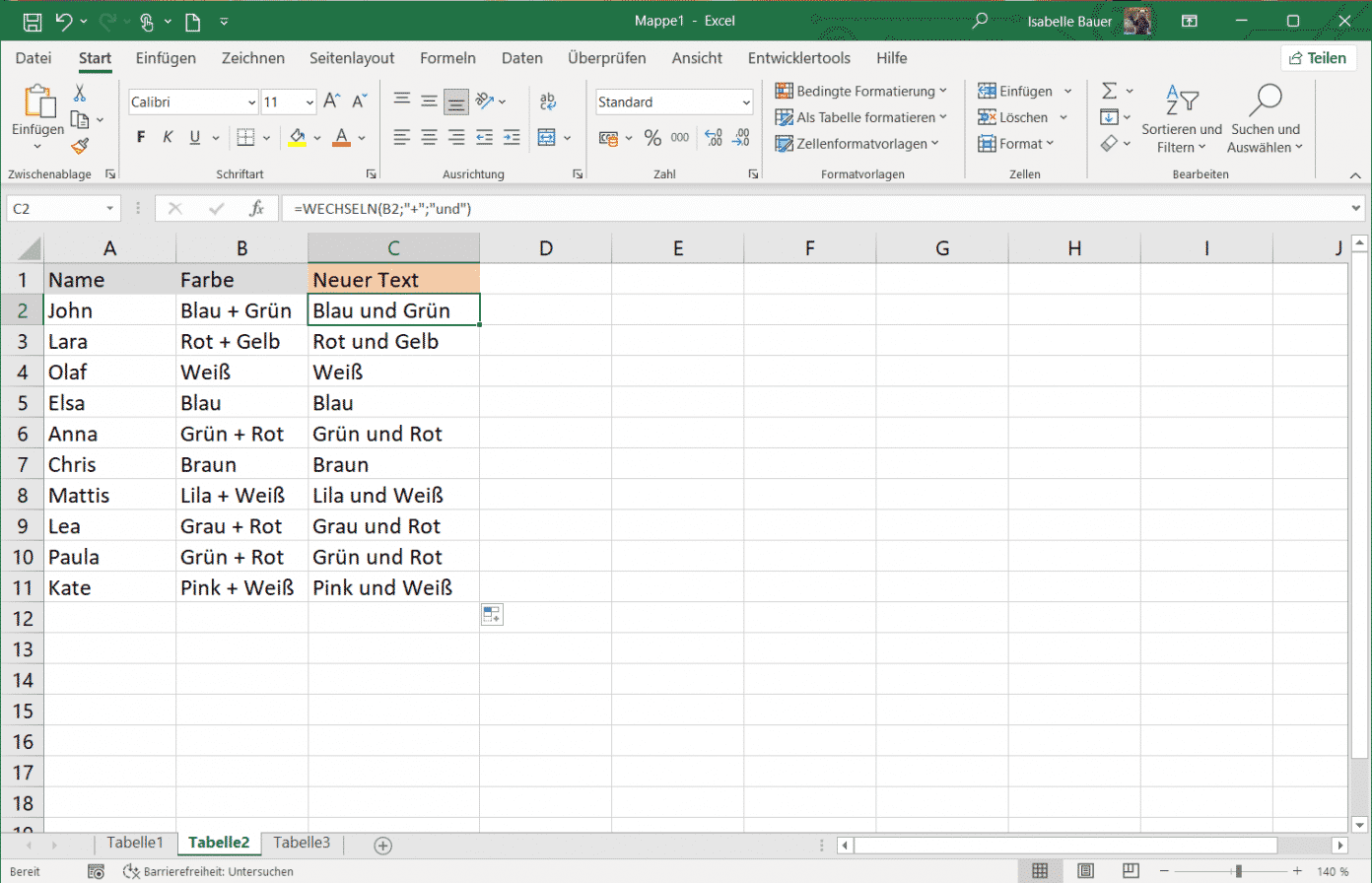The width and height of the screenshot is (1372, 883).
Task: Open the Tabelle3 sheet tab
Action: click(301, 843)
